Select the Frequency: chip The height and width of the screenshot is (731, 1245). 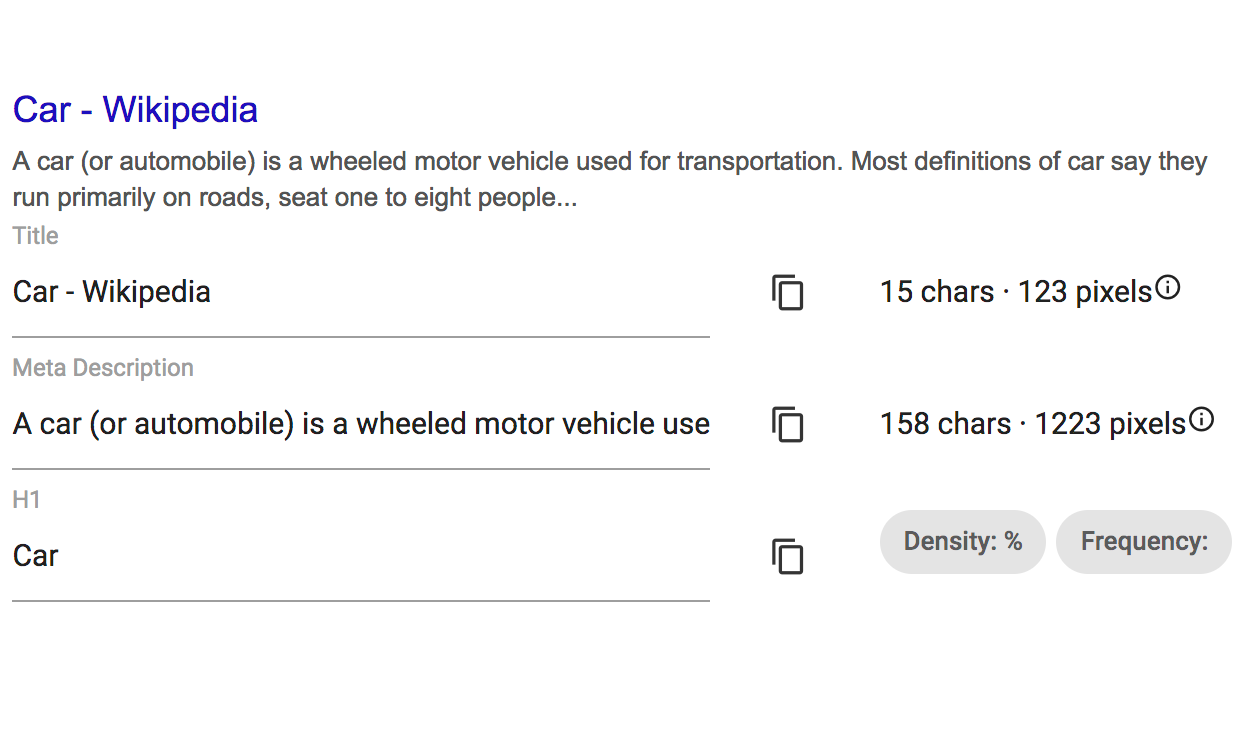(x=1144, y=542)
